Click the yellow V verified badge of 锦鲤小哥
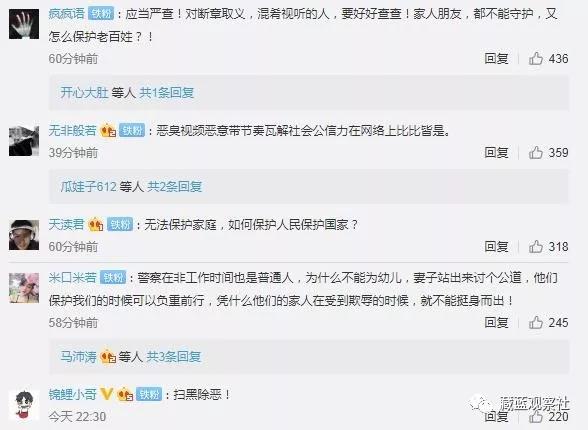Viewport: 588px width, 430px height. [106, 394]
